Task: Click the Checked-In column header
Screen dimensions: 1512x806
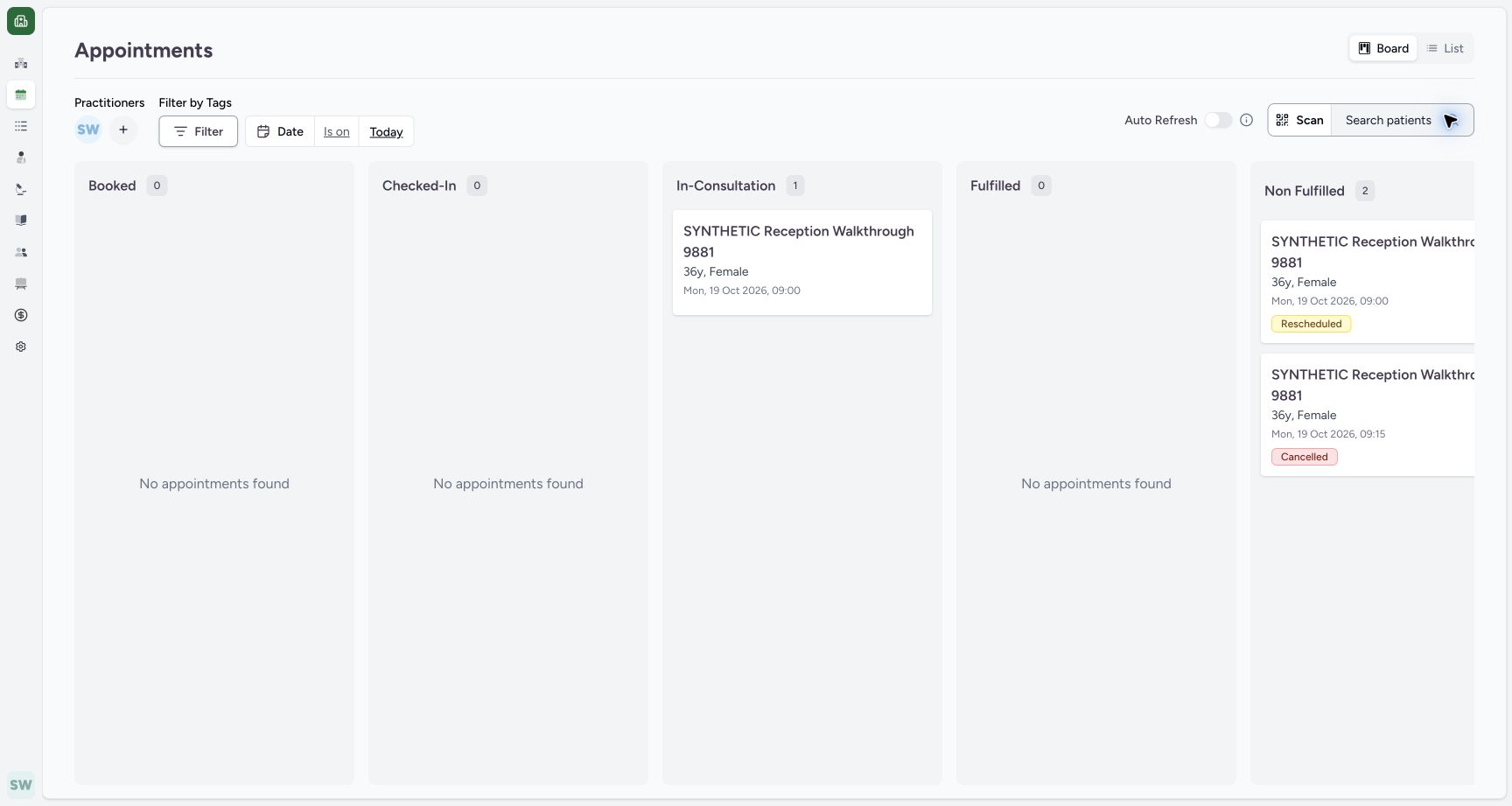Action: [x=419, y=186]
